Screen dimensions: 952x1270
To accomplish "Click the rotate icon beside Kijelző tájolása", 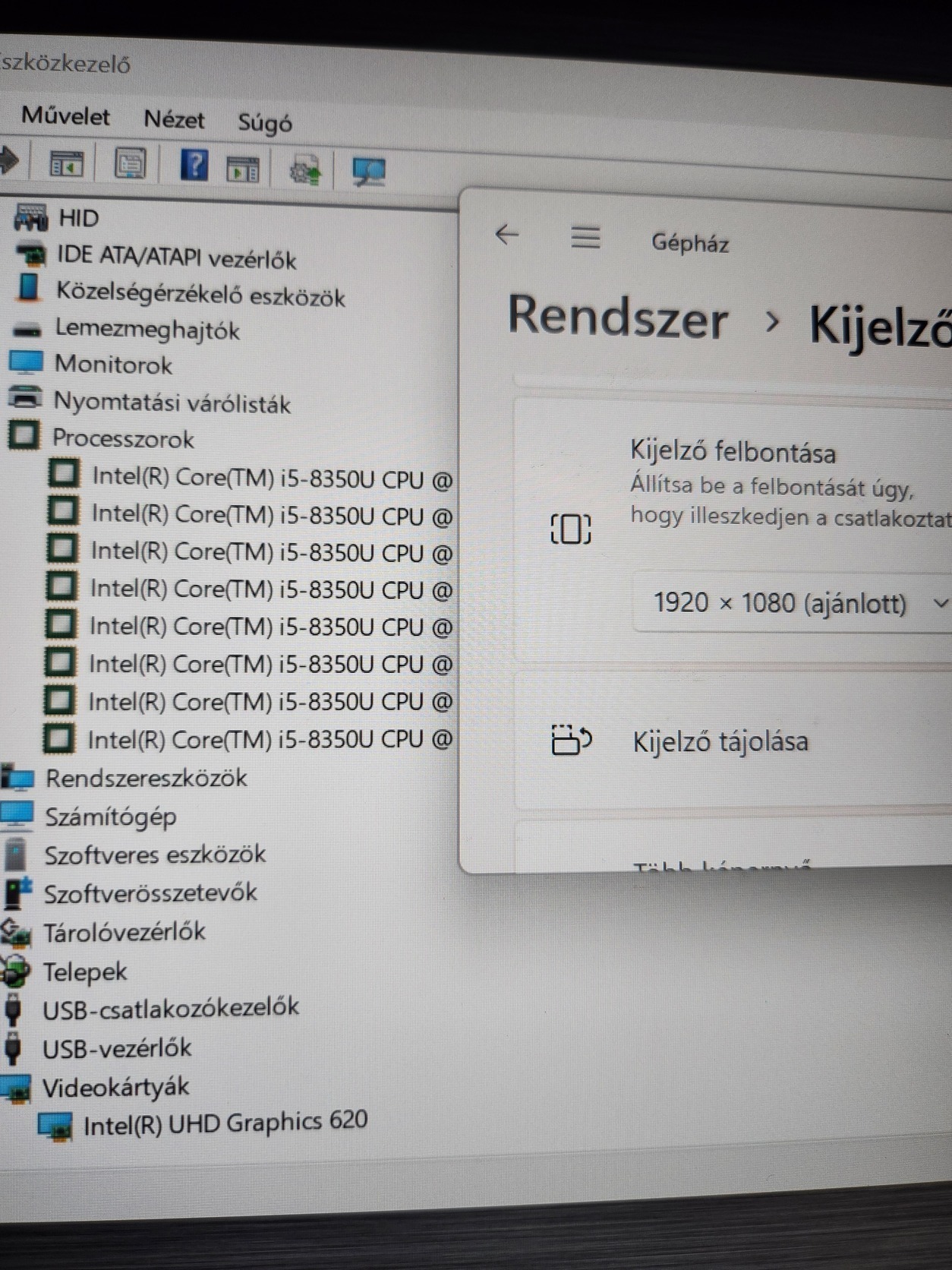I will tap(571, 740).
